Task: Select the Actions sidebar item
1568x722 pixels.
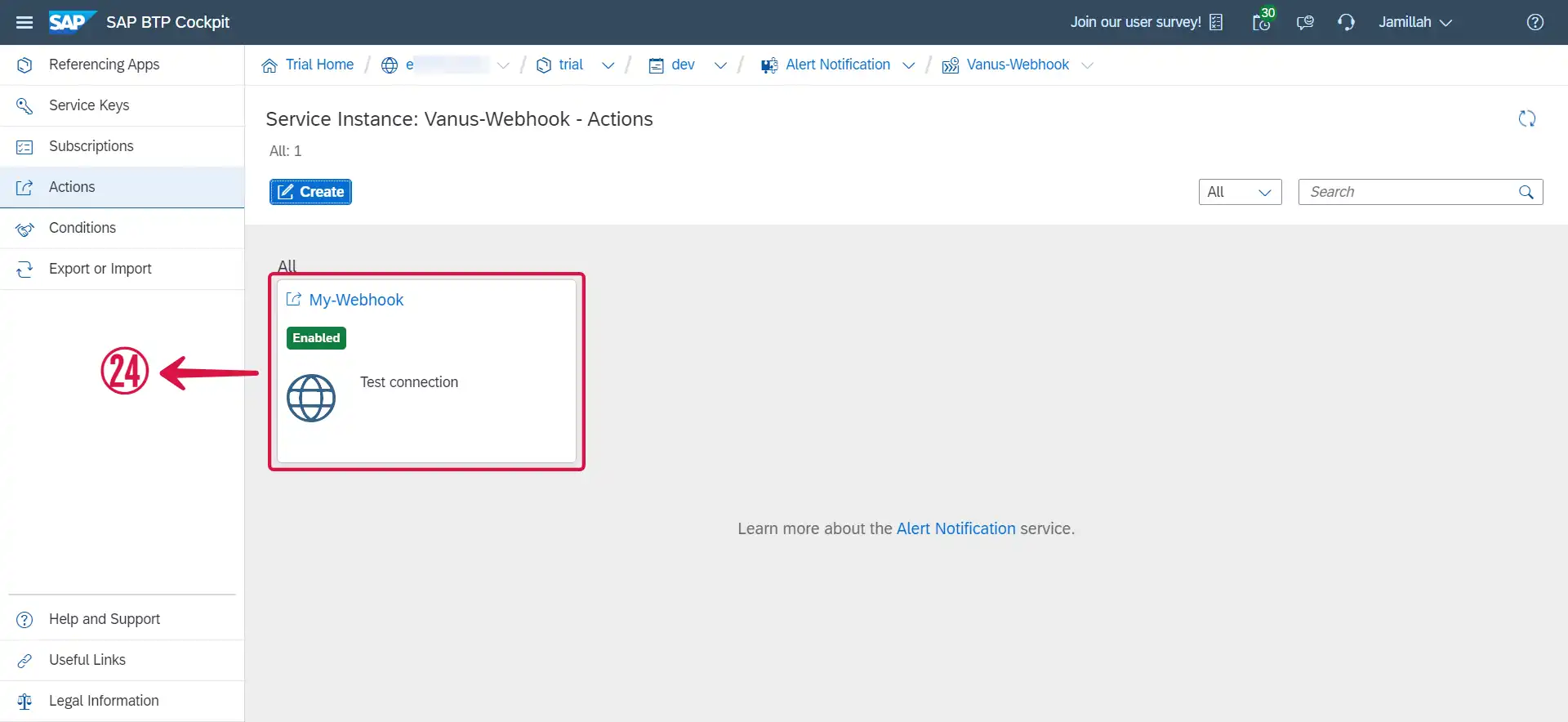Action: click(122, 187)
